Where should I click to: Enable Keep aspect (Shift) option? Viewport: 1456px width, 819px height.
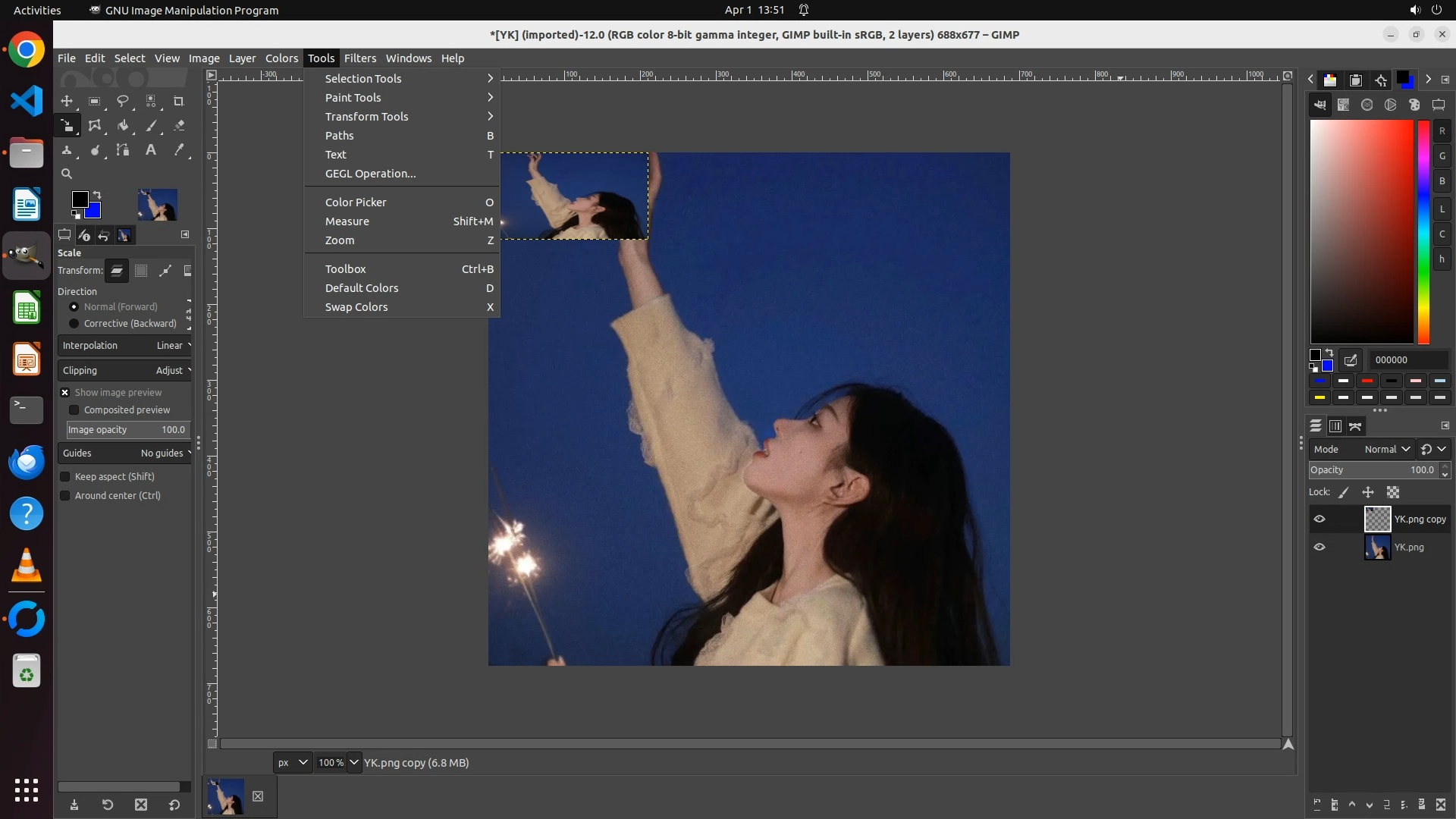[65, 477]
